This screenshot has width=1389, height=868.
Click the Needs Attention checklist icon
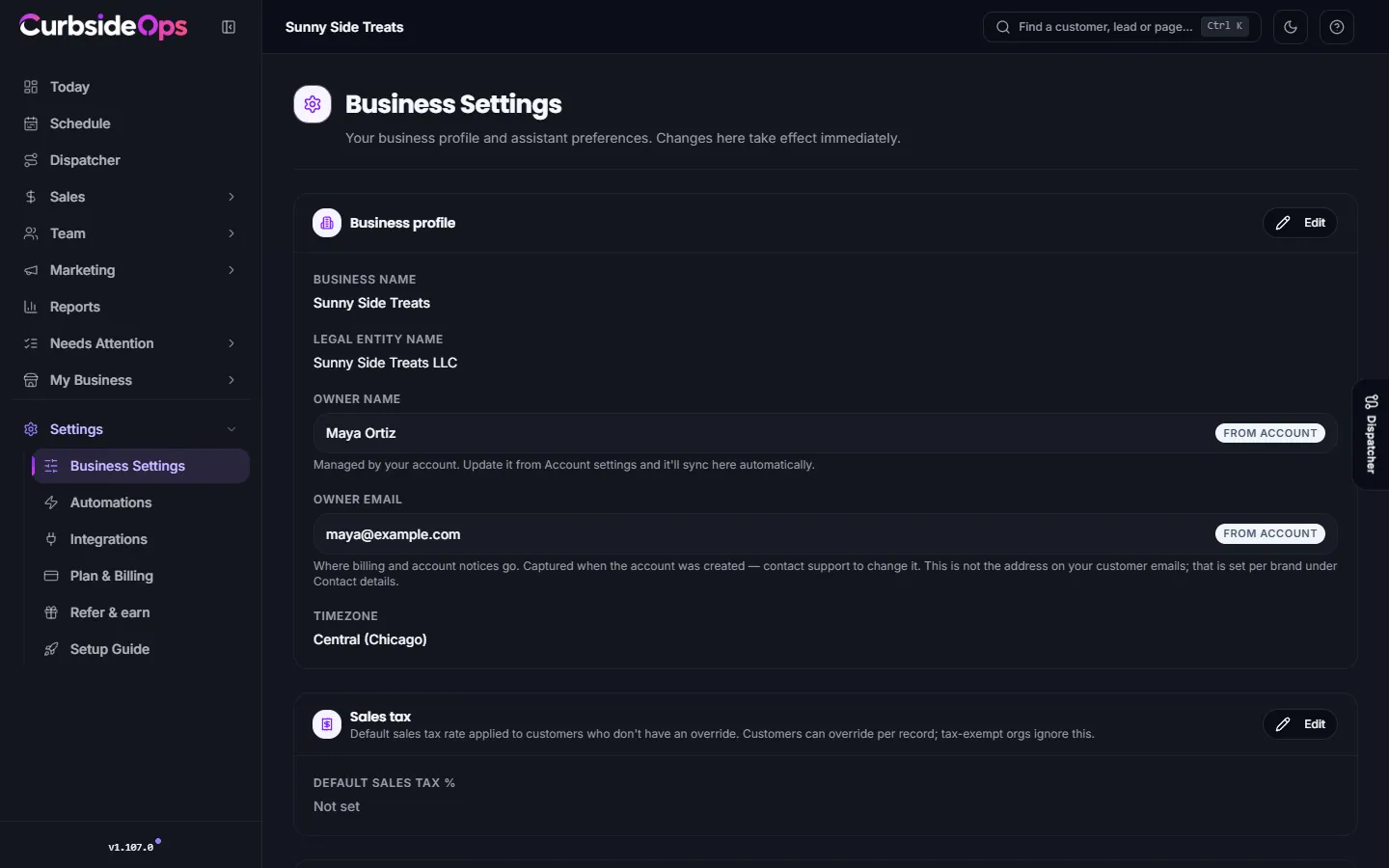(x=31, y=343)
